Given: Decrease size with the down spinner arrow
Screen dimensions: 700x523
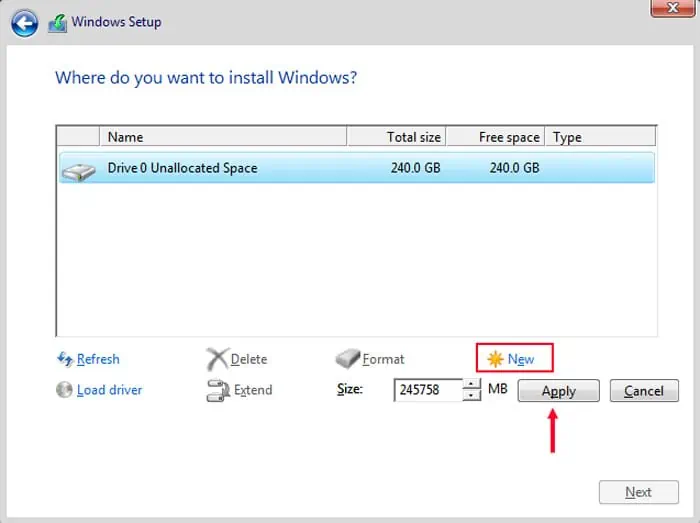Looking at the screenshot, I should [x=471, y=395].
